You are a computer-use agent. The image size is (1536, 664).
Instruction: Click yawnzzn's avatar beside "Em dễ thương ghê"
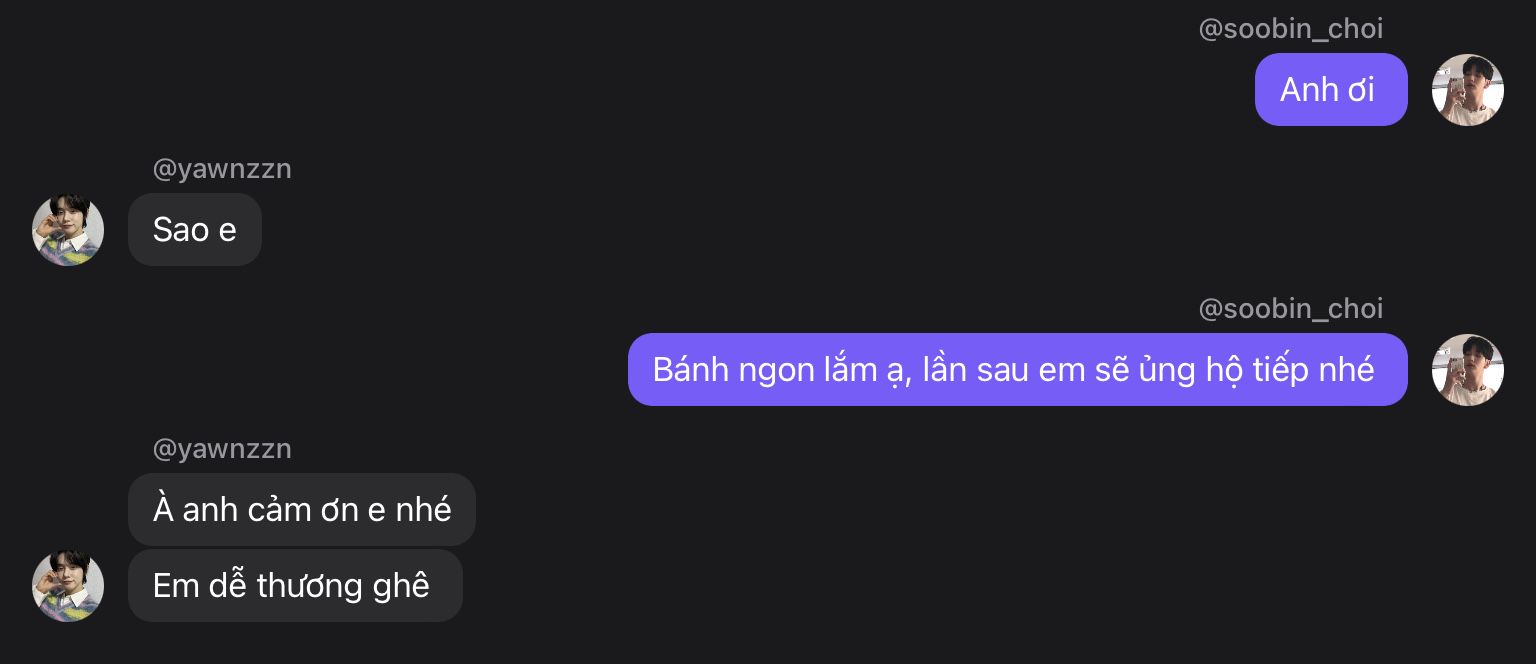[68, 586]
